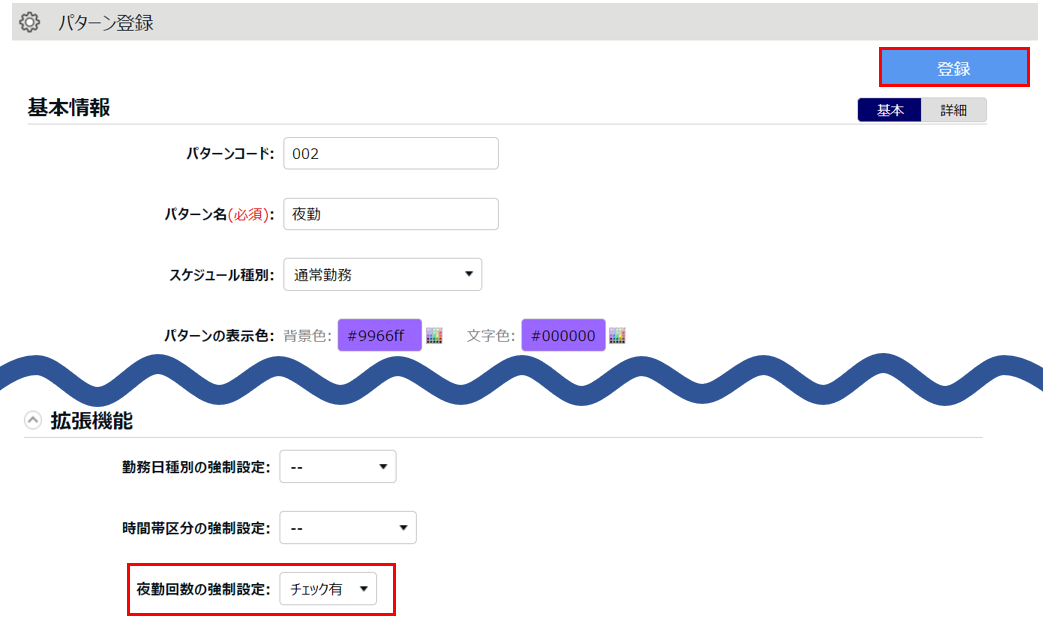
Task: Open the 勤務日種別の強制設定 dropdown
Action: tap(338, 467)
